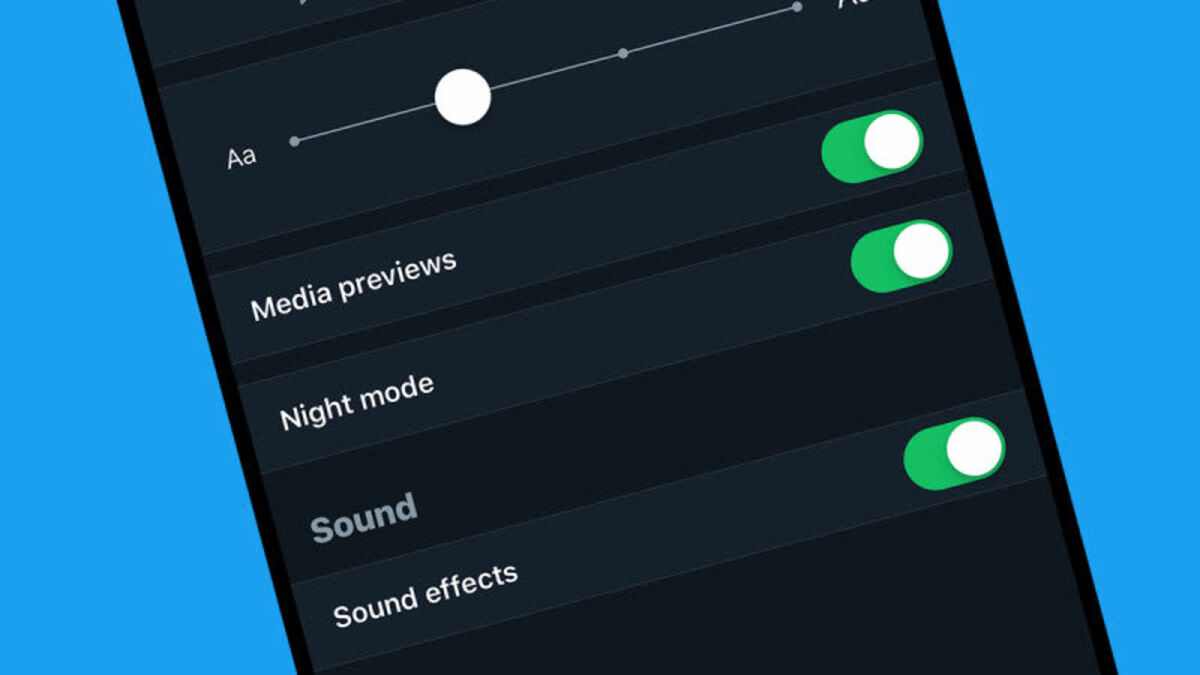Click the small 'Aa' font size icon
1200x675 pixels.
tap(241, 157)
